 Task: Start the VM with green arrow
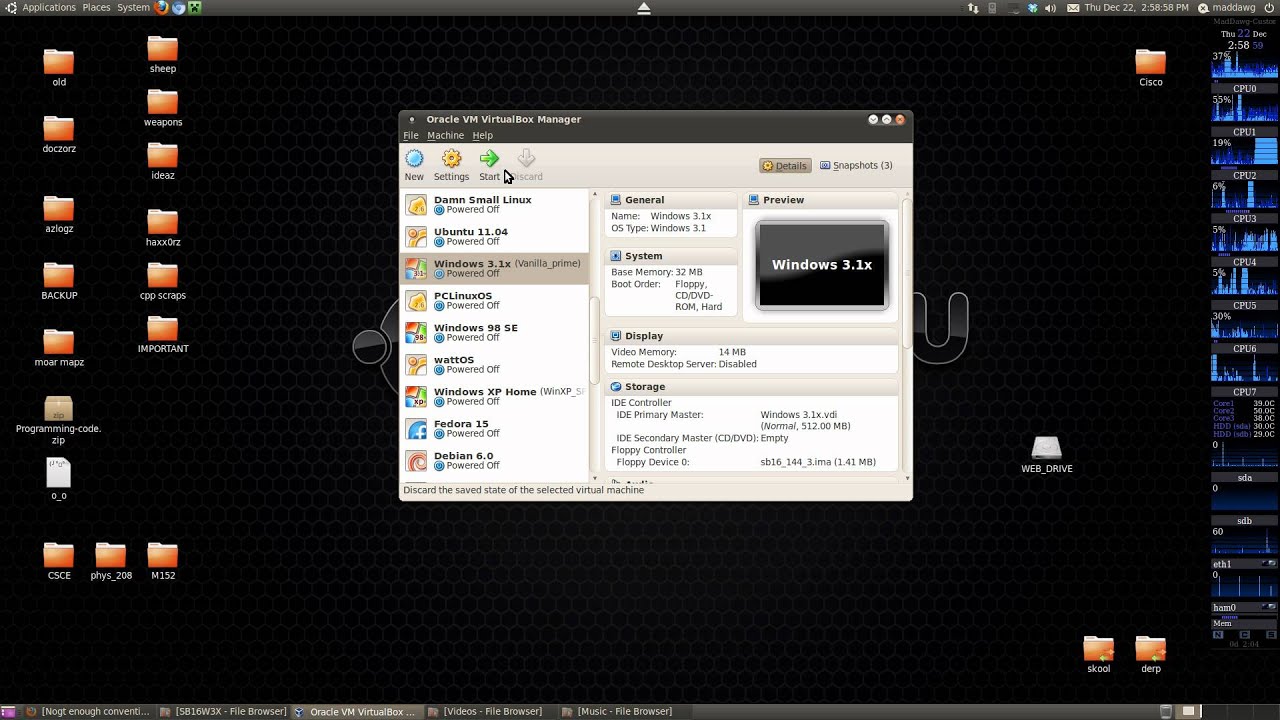(x=489, y=158)
